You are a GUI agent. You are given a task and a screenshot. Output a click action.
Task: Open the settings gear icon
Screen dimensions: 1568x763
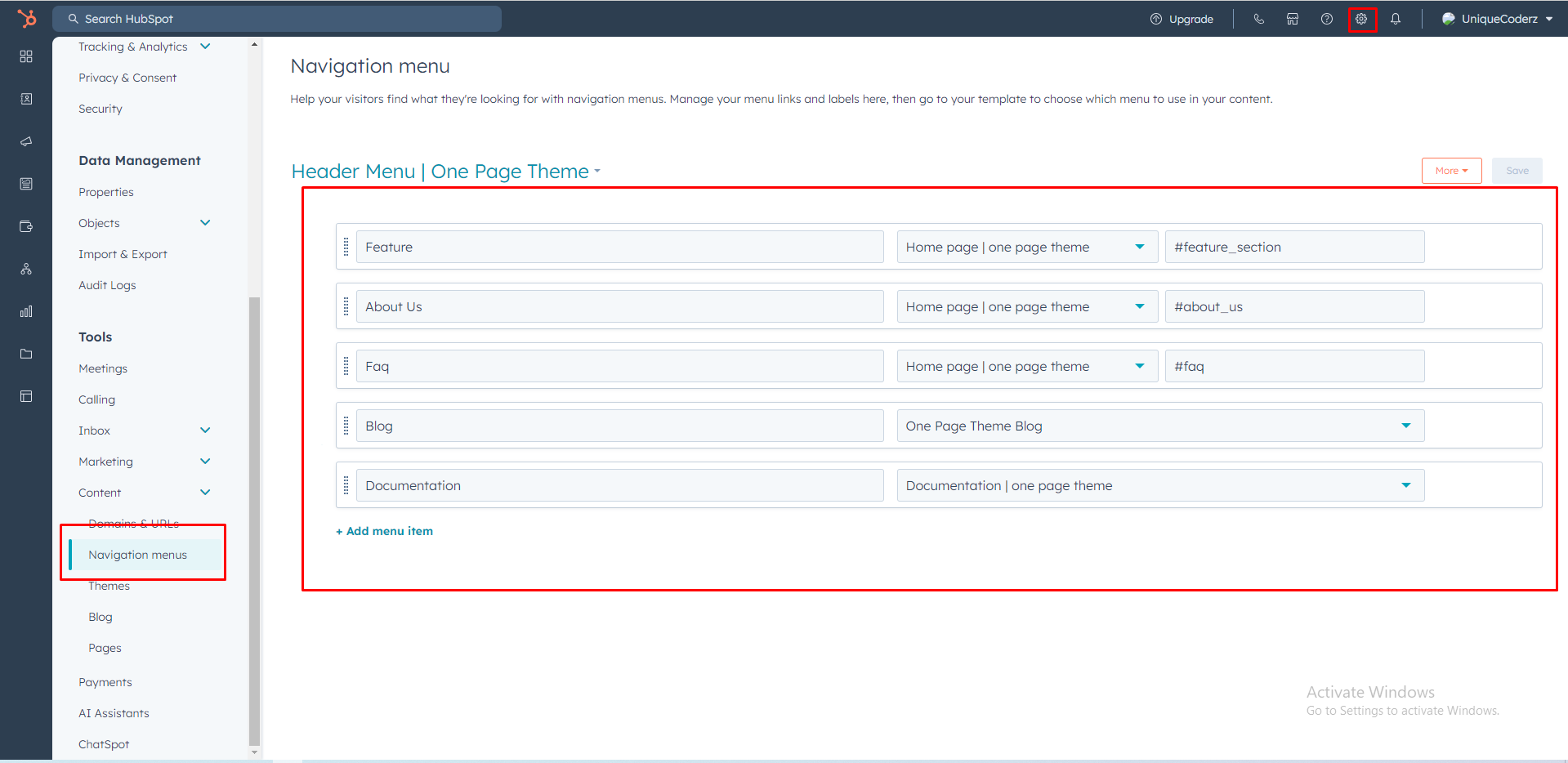[x=1361, y=19]
